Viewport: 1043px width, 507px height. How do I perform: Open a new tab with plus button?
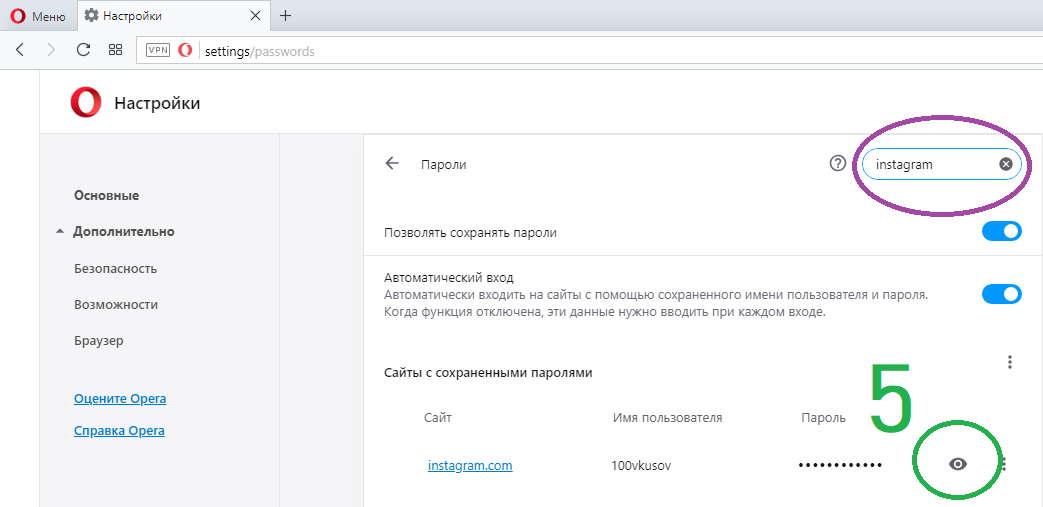[286, 15]
